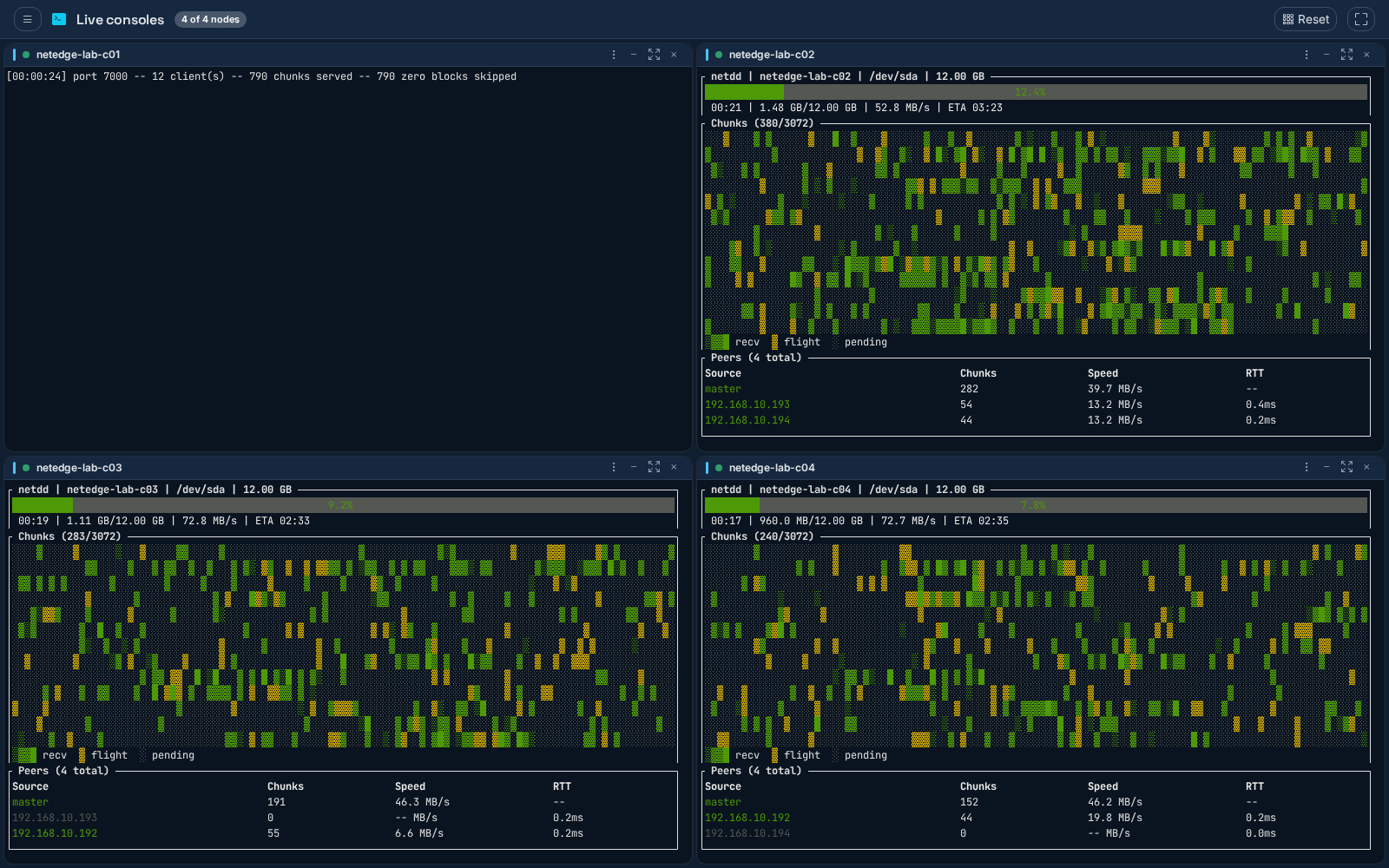Select the netedge-lab-c01 panel title
This screenshot has width=1389, height=868.
coord(78,55)
